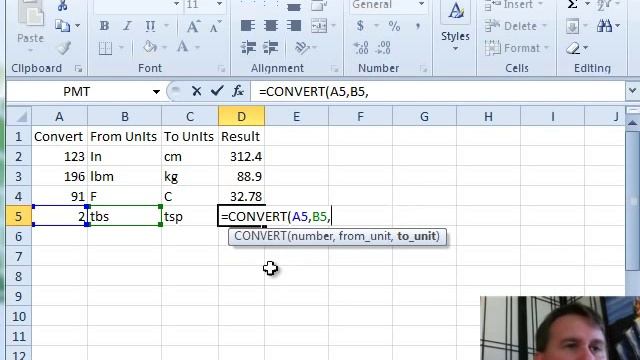640x360 pixels.
Task: Click the Paste button
Action: [30, 24]
